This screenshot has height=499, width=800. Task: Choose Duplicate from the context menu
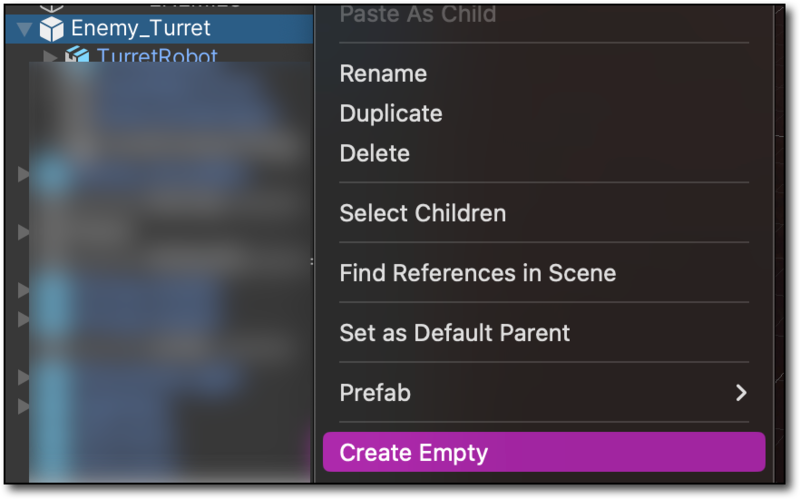[x=391, y=114]
